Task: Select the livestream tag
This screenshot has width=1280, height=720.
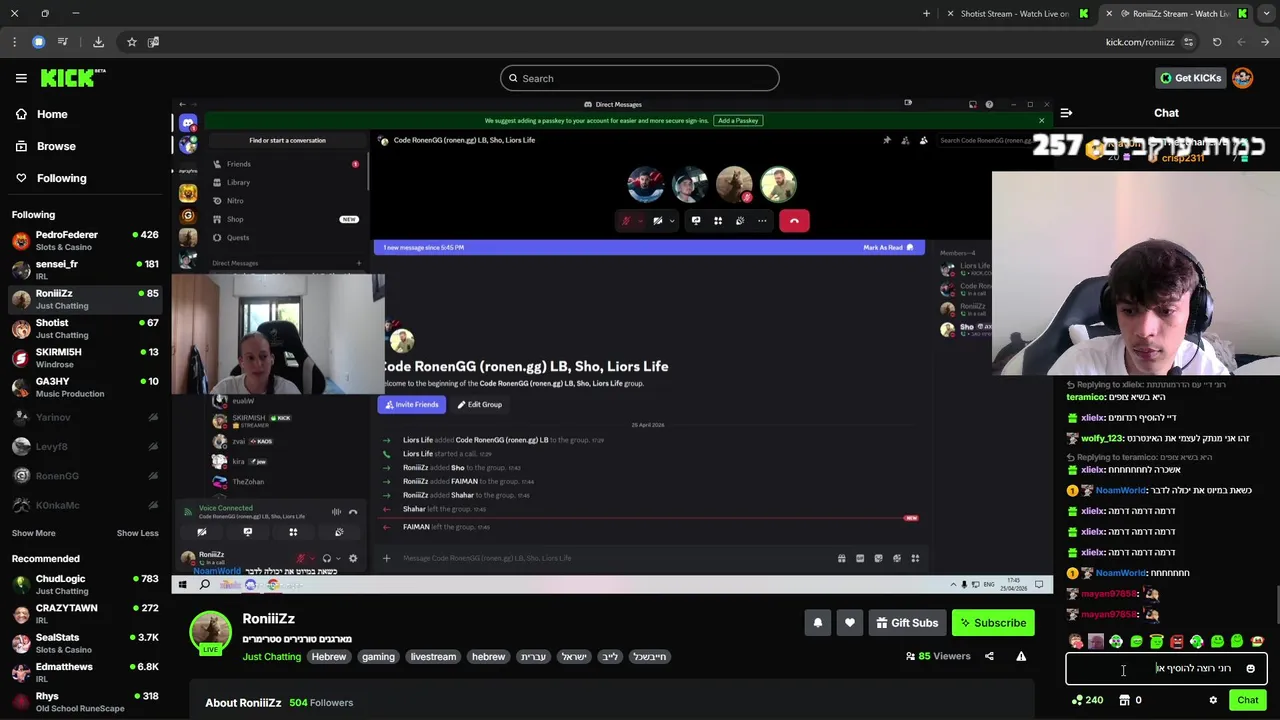Action: [x=433, y=657]
